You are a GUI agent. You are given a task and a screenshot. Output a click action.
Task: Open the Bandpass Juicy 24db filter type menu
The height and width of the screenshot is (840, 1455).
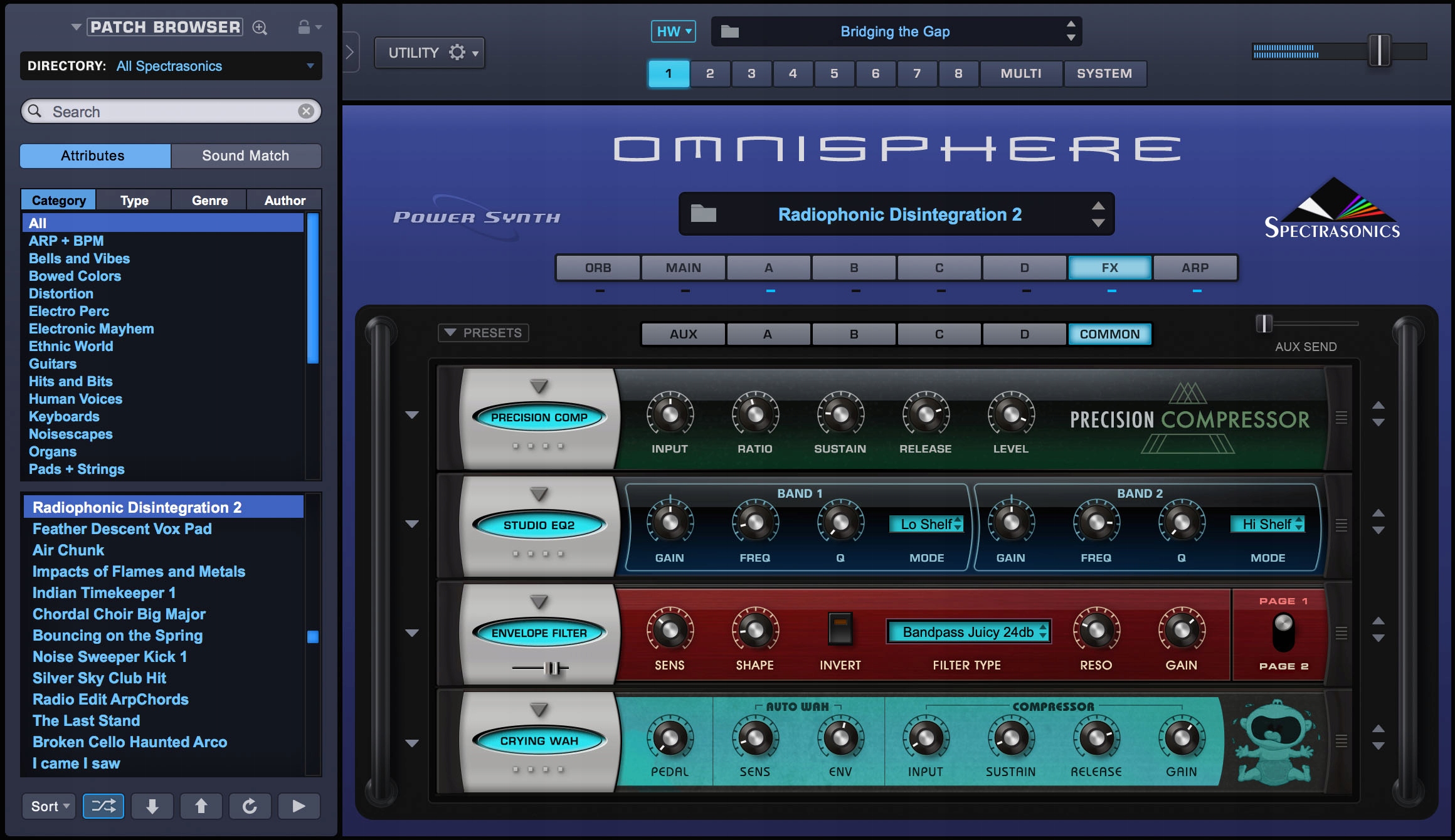click(x=968, y=632)
